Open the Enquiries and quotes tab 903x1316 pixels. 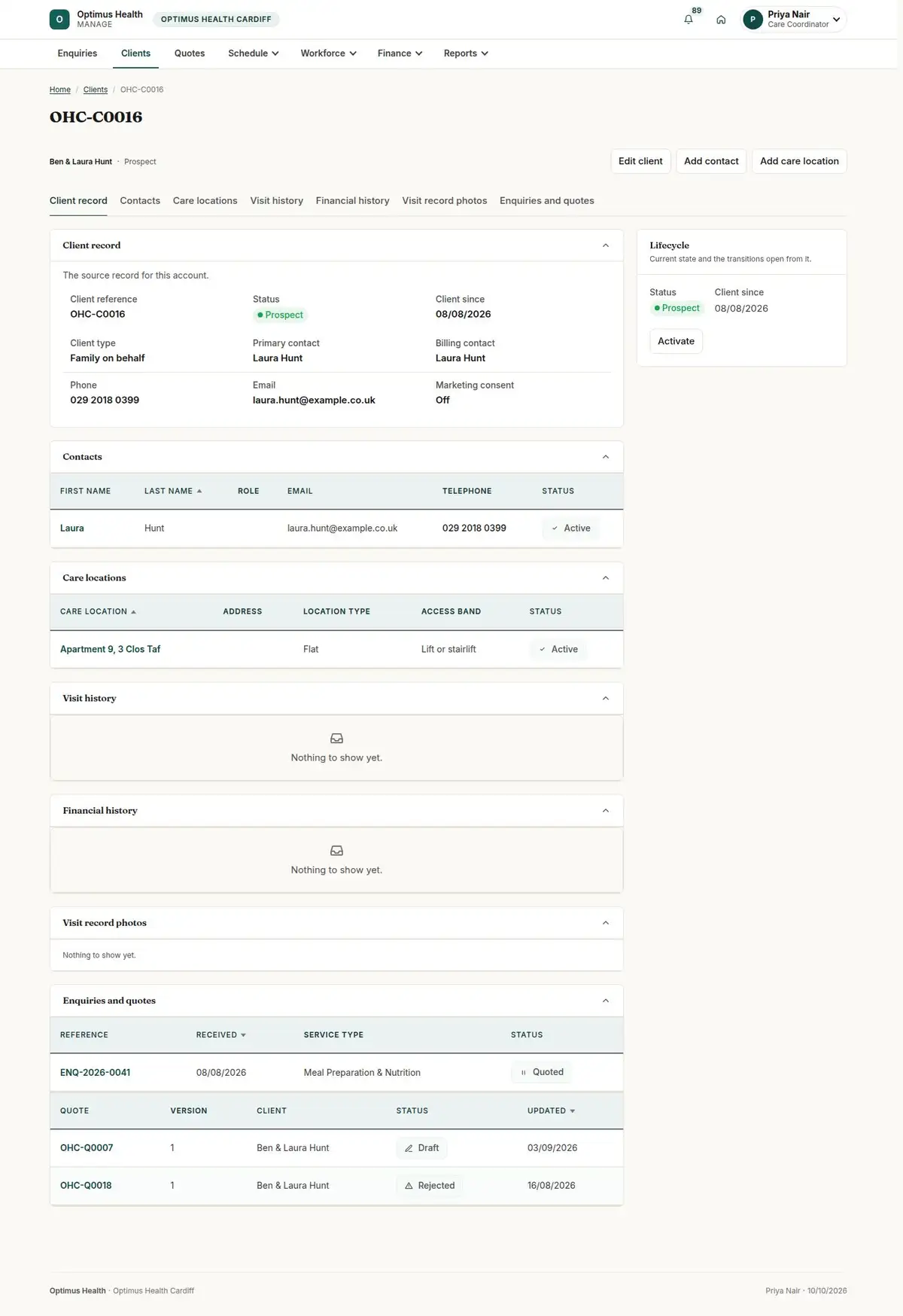pyautogui.click(x=547, y=201)
